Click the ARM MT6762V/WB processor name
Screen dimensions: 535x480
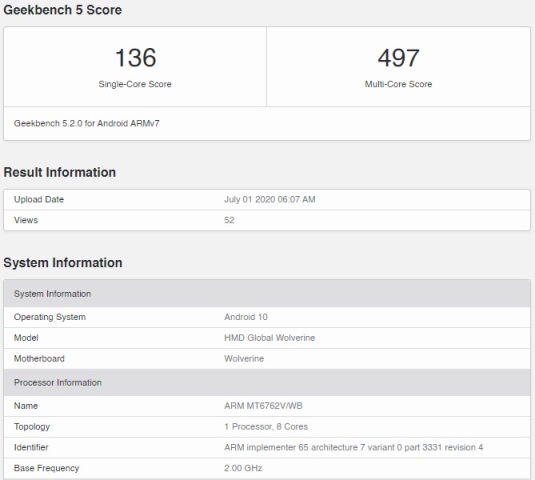pos(263,406)
